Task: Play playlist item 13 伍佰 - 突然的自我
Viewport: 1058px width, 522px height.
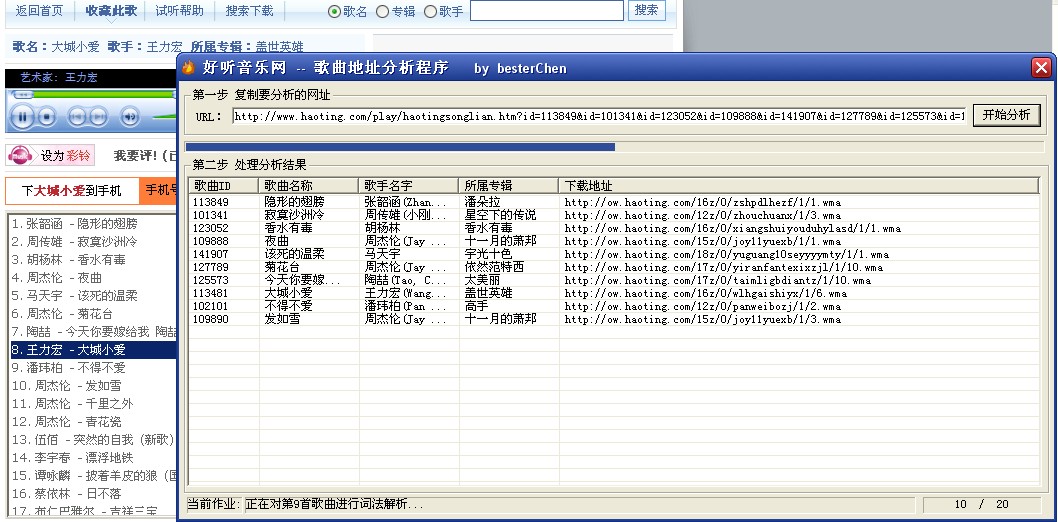Action: 92,440
